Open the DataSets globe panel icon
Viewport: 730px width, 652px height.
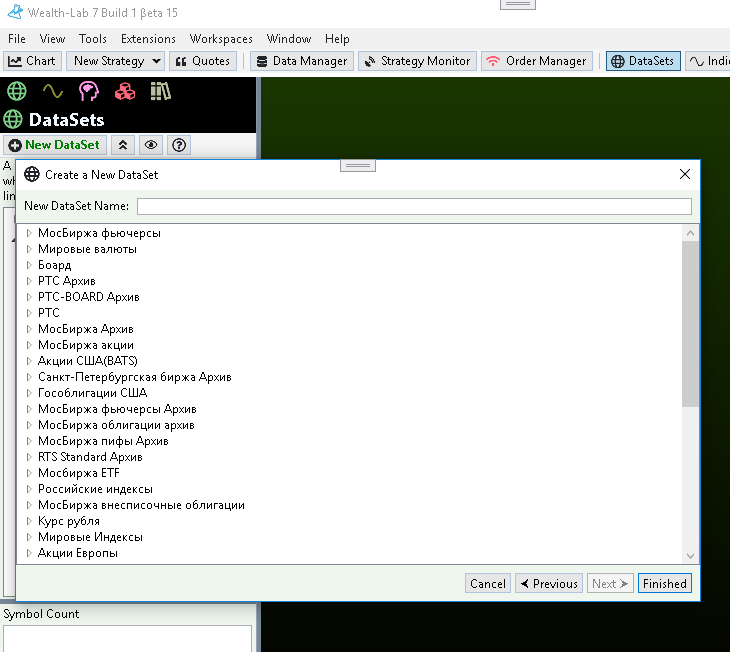17,91
